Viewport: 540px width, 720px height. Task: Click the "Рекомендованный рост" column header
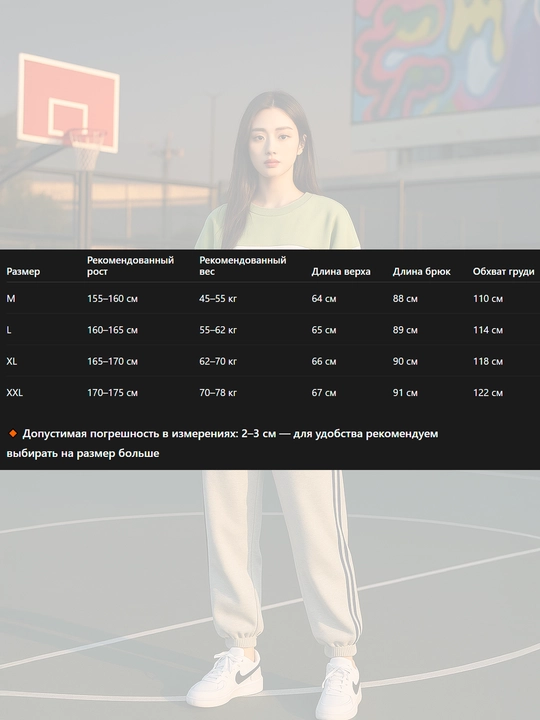point(130,266)
